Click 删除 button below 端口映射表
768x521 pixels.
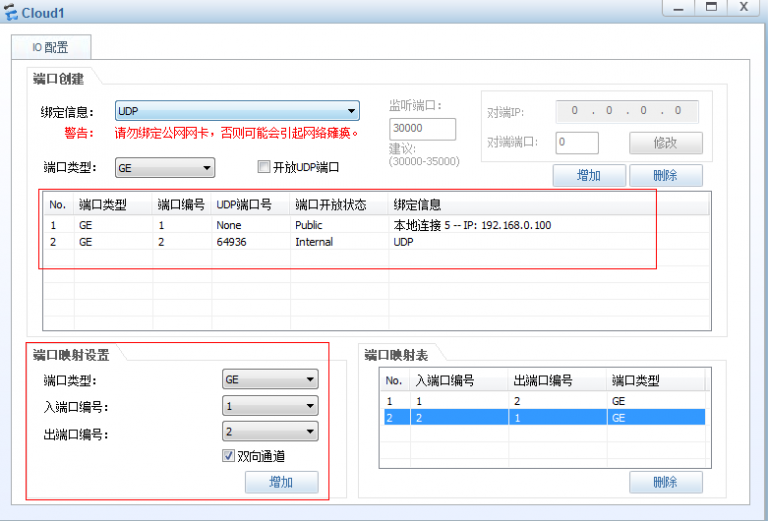(665, 482)
